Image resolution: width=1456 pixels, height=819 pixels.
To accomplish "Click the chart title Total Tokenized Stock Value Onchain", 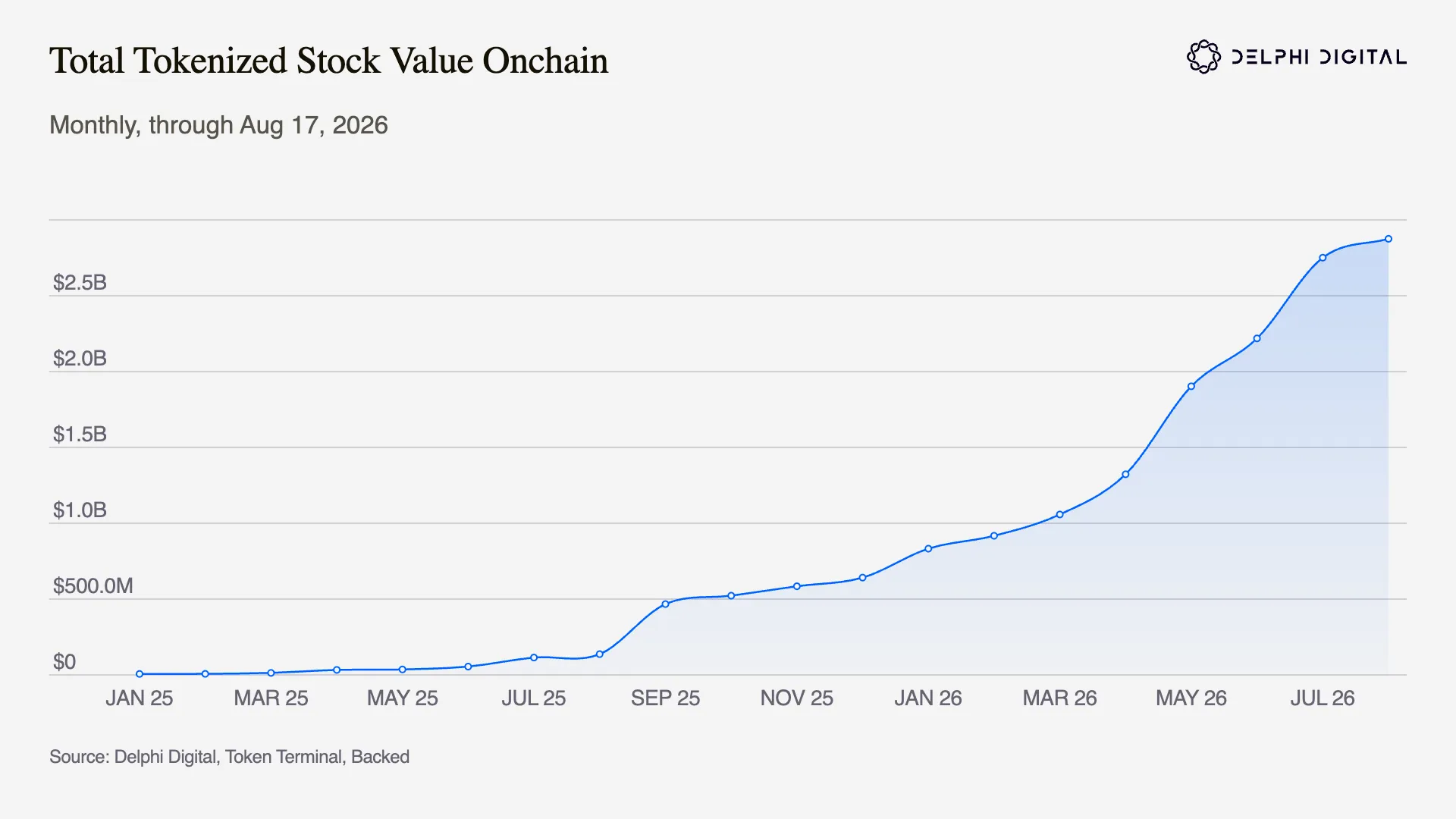I will point(328,61).
